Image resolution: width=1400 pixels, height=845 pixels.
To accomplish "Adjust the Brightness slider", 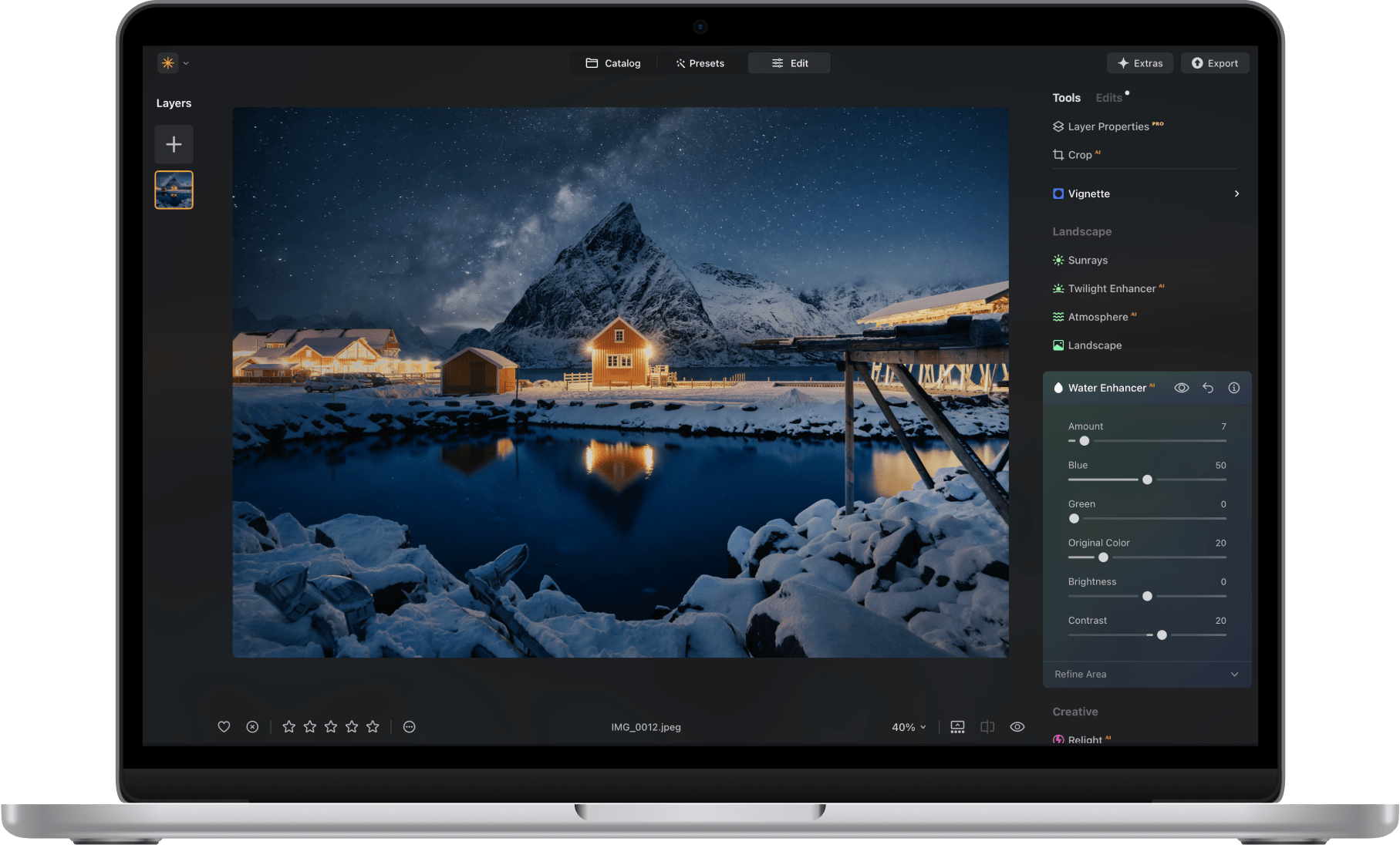I will (x=1147, y=596).
